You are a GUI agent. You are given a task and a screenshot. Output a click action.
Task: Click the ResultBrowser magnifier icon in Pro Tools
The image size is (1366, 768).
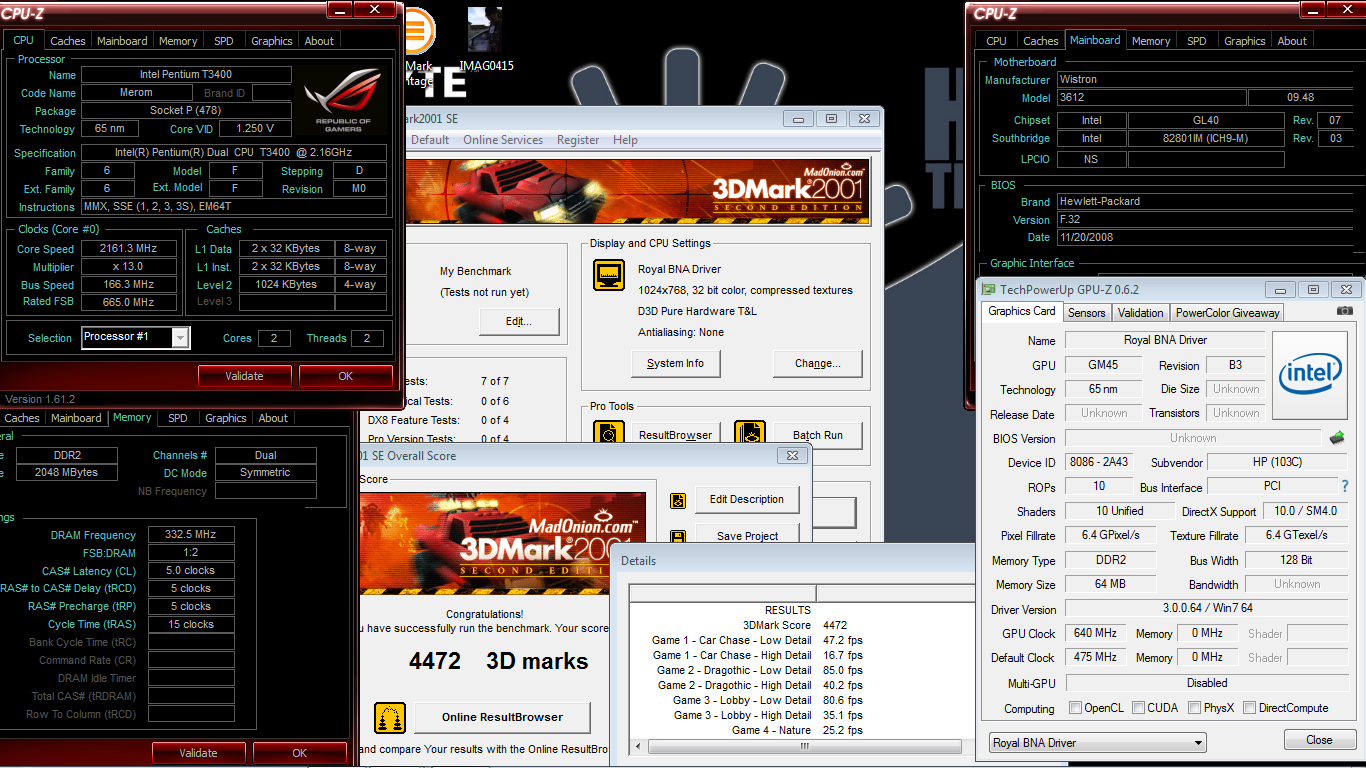point(609,433)
